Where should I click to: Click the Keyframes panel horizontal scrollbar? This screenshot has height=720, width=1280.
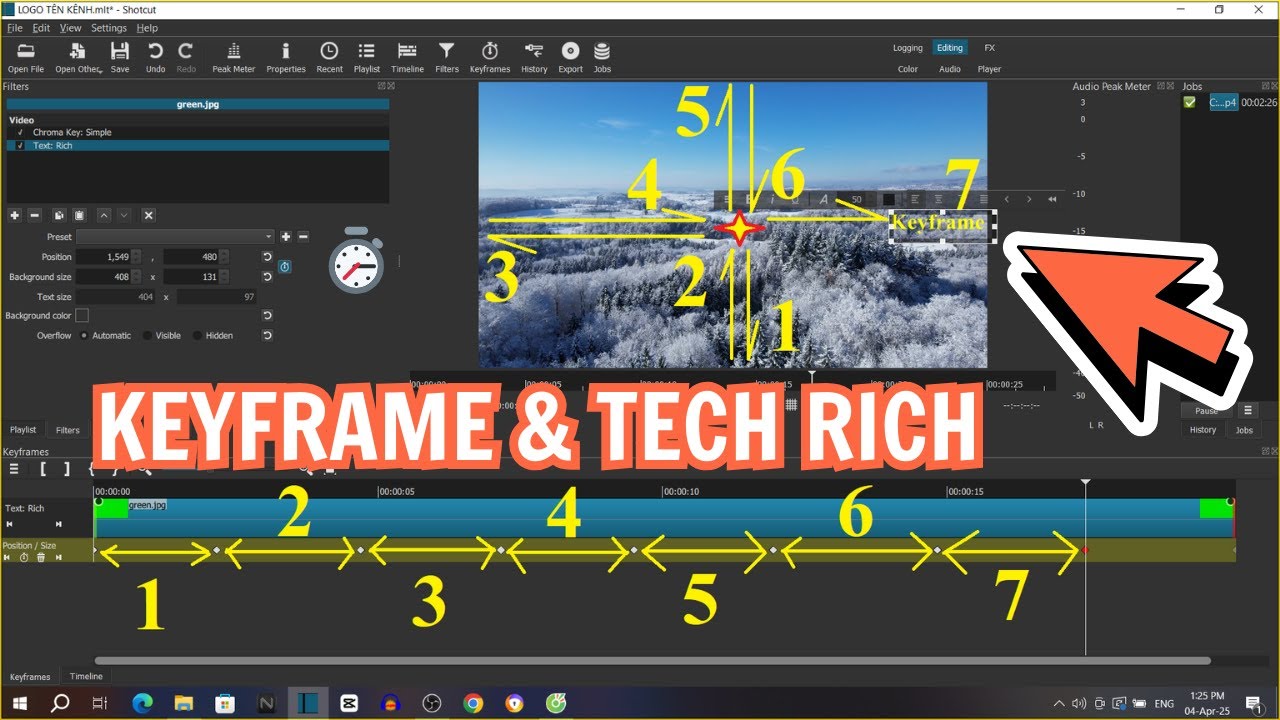coord(652,661)
